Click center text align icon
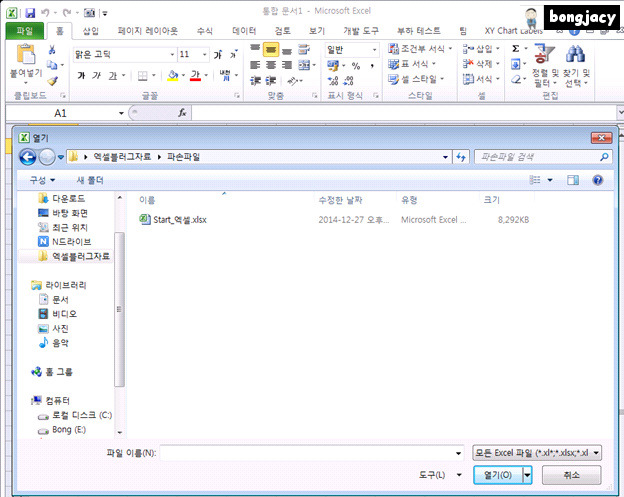624x497 pixels. click(271, 65)
